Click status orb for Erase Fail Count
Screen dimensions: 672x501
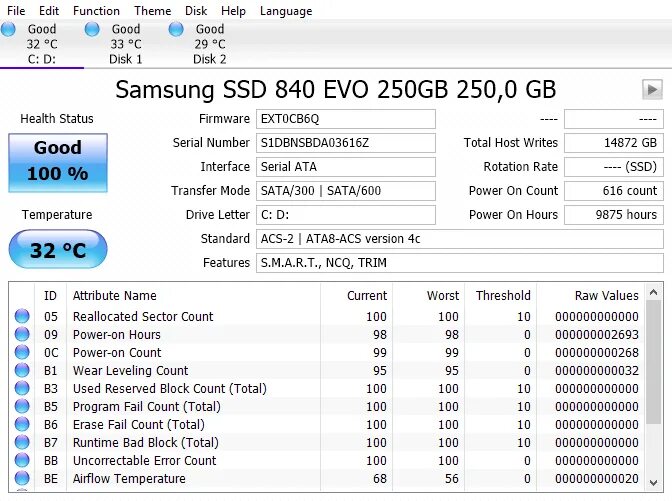22,424
